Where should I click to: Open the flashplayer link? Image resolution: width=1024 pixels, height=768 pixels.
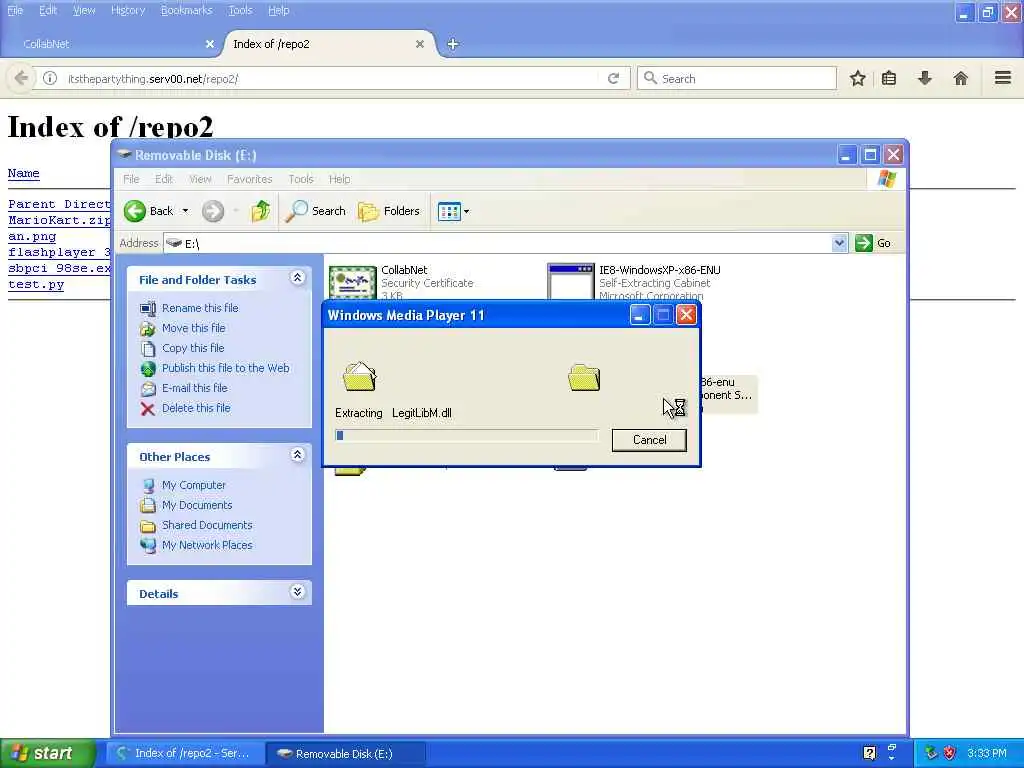pos(59,252)
